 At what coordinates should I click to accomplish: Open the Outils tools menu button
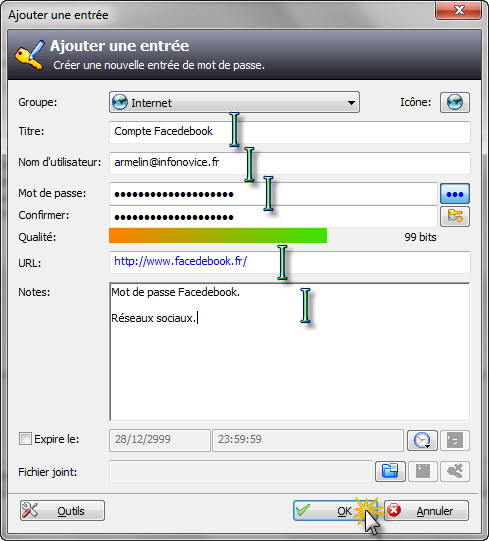62,511
